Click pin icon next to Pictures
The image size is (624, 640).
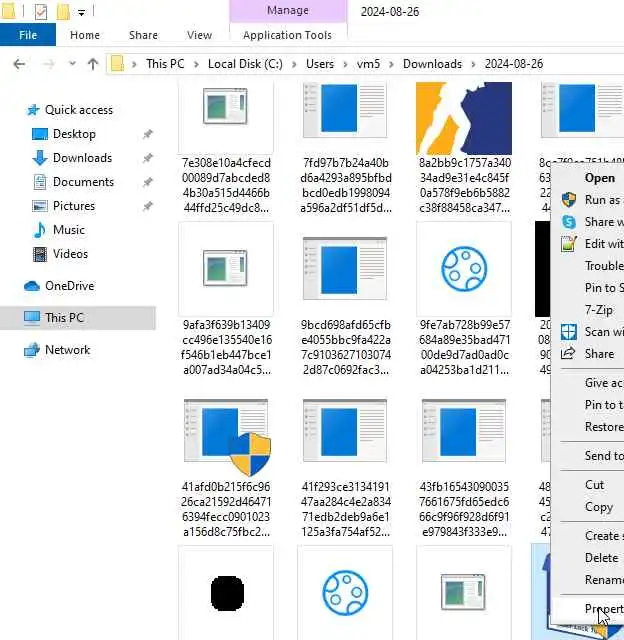(148, 206)
